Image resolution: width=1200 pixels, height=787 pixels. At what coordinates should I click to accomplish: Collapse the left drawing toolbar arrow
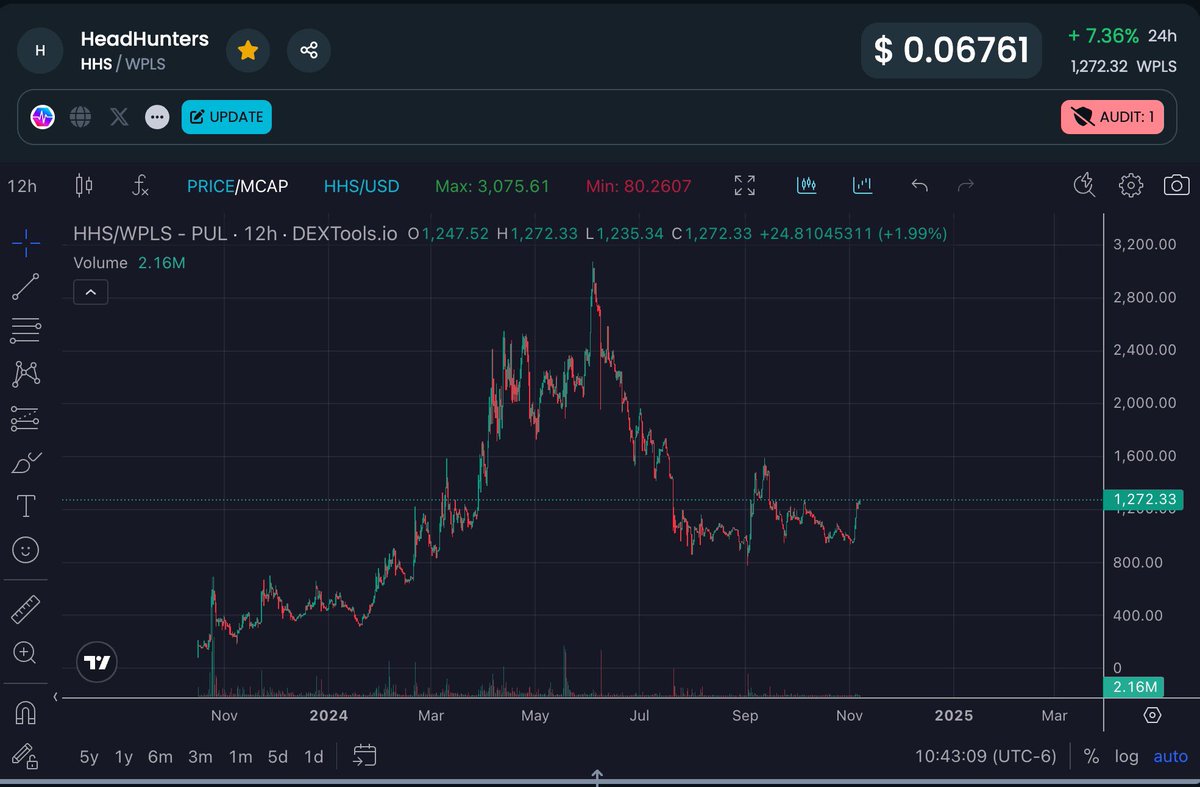click(x=57, y=696)
